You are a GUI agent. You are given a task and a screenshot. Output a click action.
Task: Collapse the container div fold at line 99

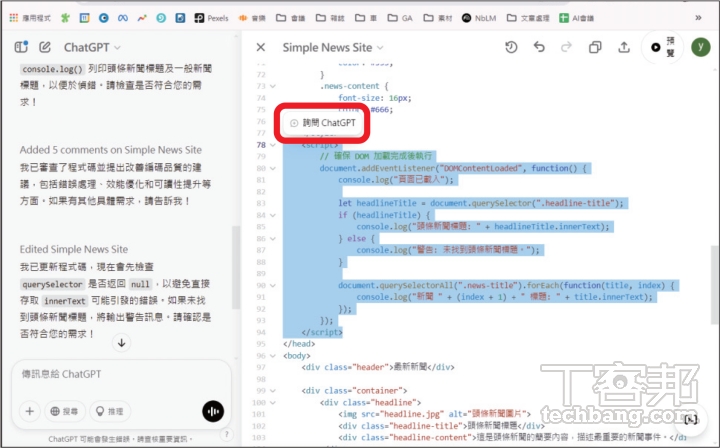(x=273, y=391)
